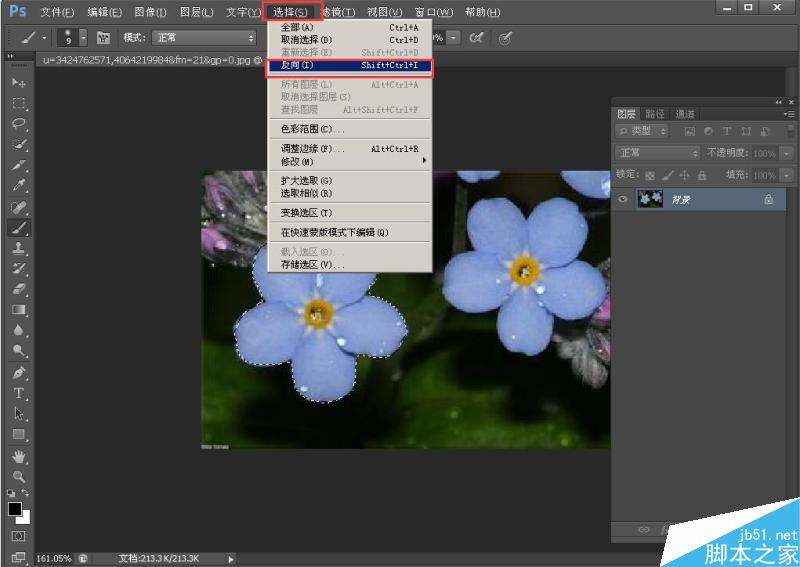This screenshot has height=567, width=800.
Task: Click the foreground black color swatch
Action: (x=15, y=509)
